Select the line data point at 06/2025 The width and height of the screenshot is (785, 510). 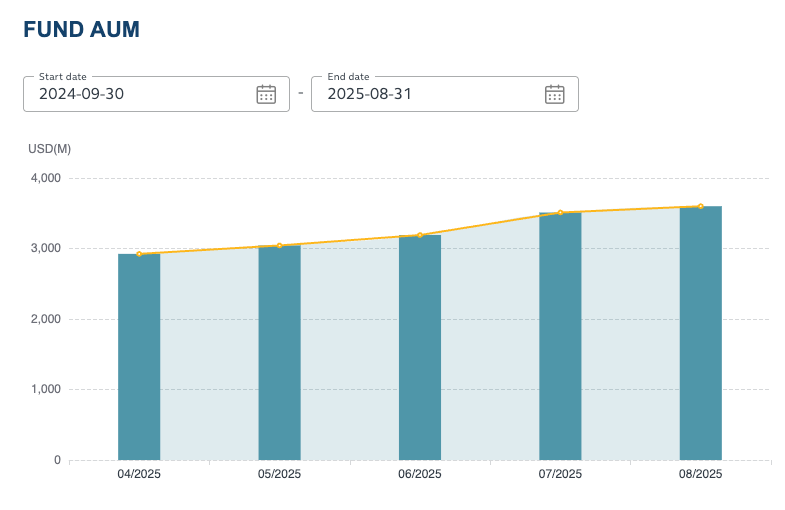pyautogui.click(x=420, y=235)
